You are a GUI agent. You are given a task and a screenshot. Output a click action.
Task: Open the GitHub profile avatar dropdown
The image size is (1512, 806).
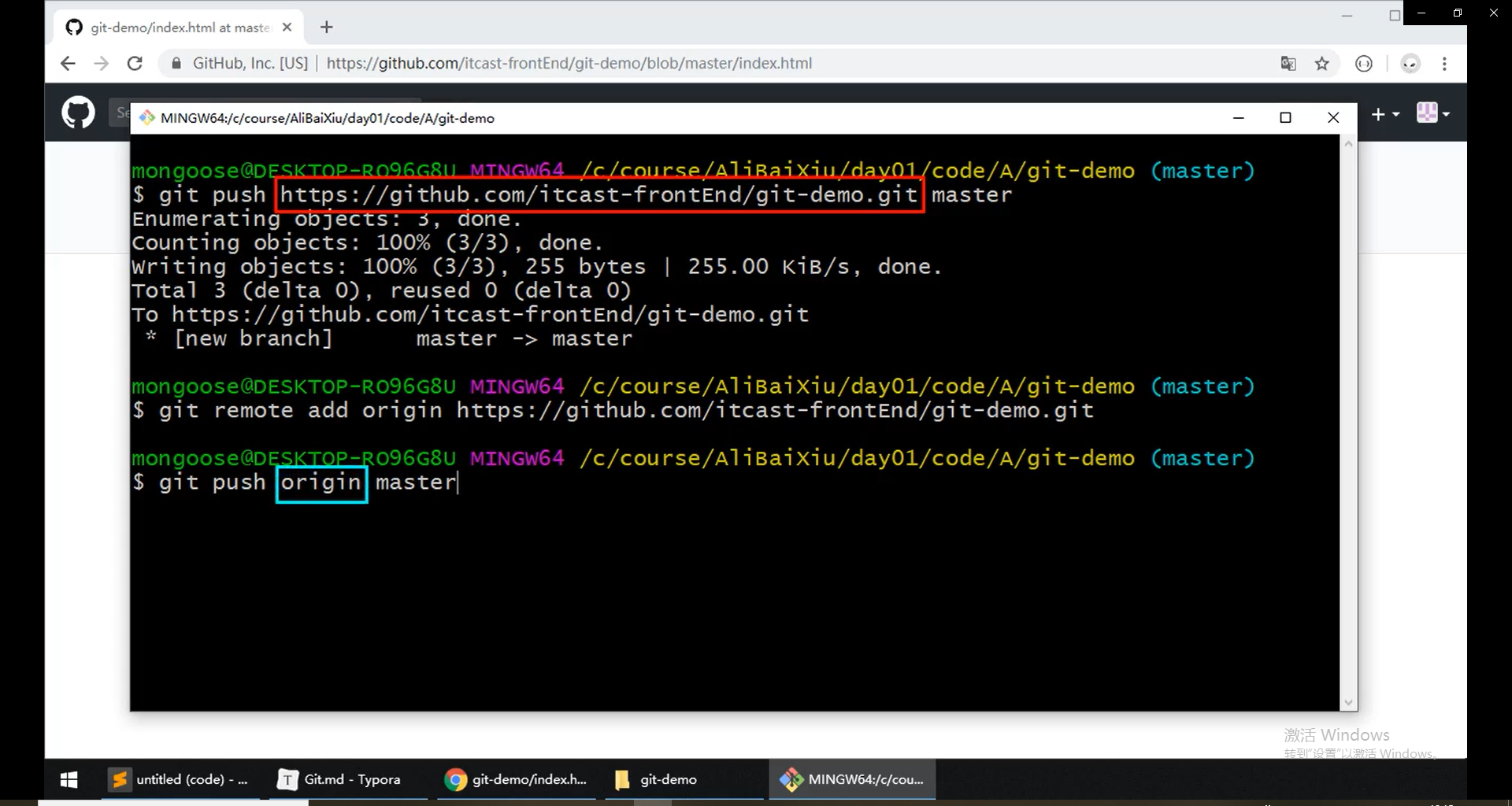pyautogui.click(x=1432, y=113)
